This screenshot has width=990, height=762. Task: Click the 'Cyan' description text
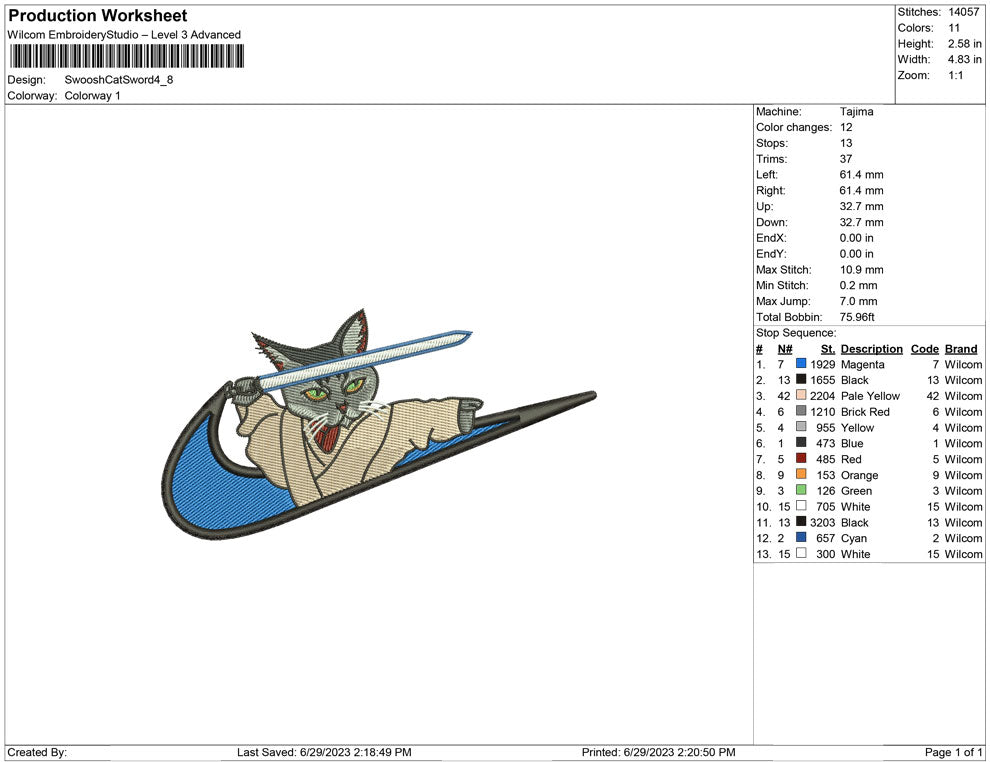pos(854,539)
